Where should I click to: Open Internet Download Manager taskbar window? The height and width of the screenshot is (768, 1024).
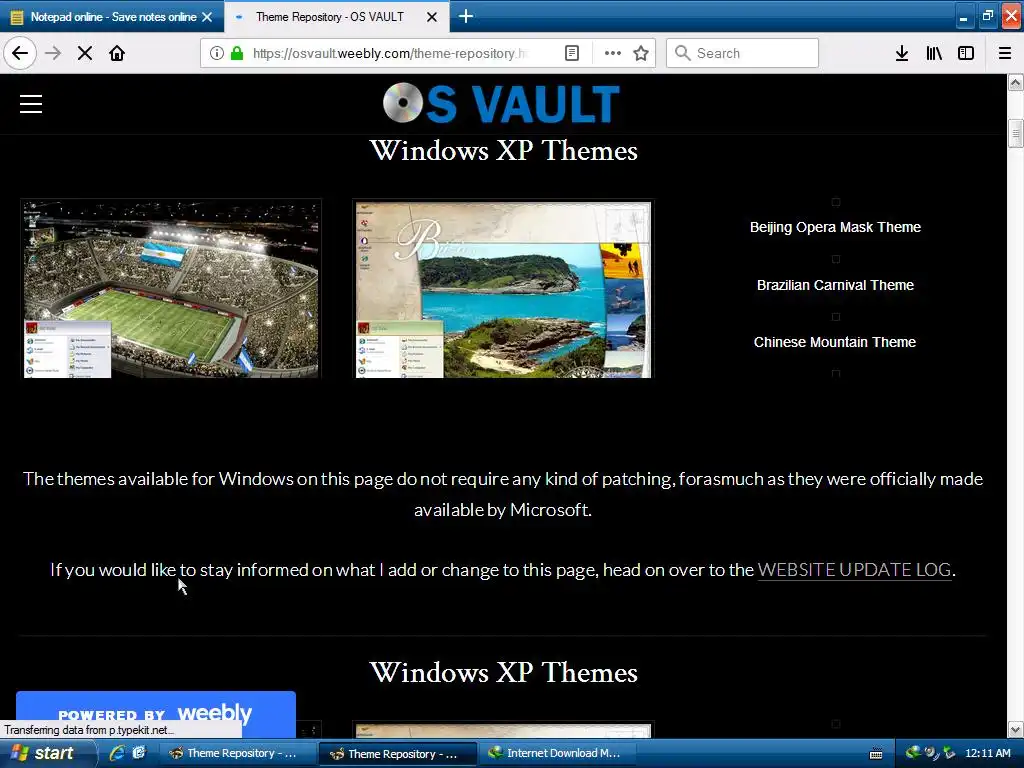(557, 754)
